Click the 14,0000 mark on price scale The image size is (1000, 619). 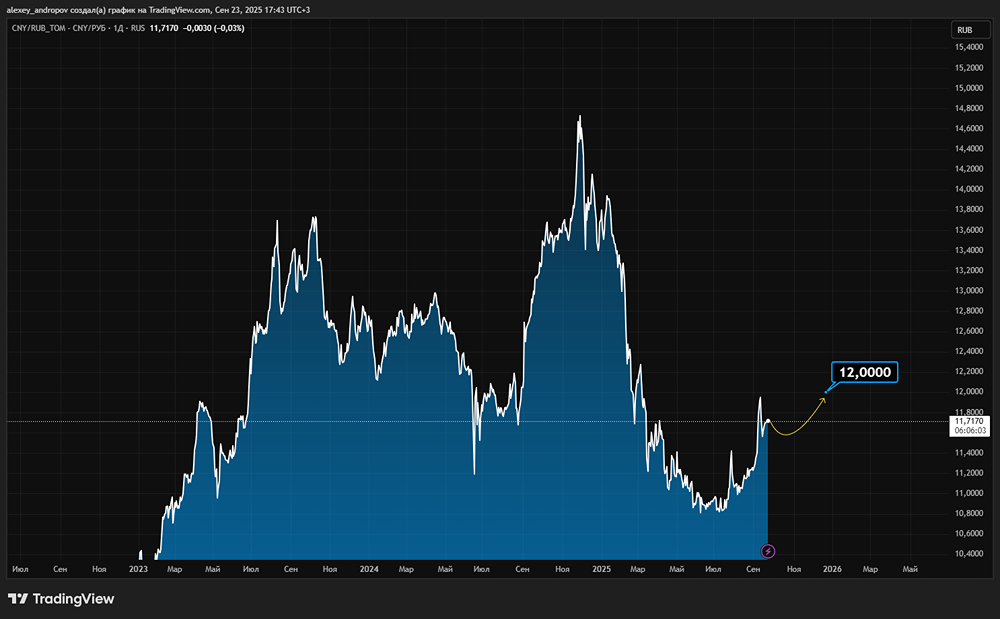coord(970,189)
